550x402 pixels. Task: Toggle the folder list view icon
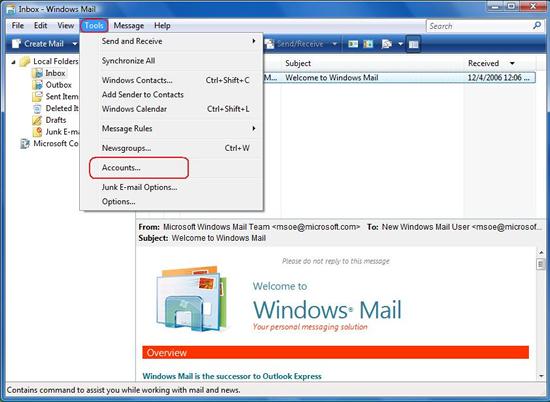pos(414,44)
